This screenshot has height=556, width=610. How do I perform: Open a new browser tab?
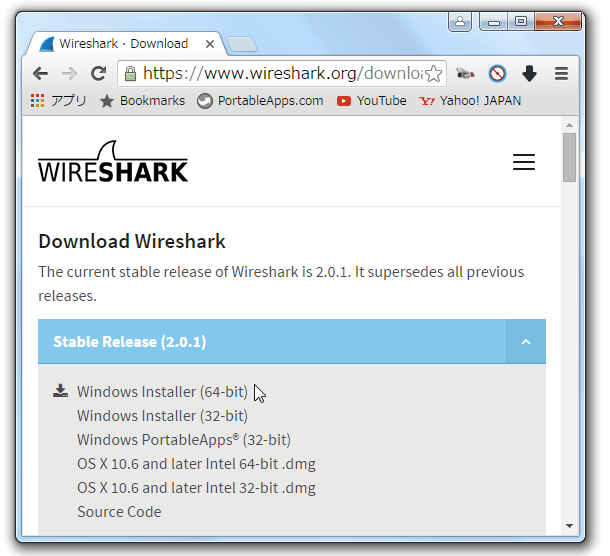(242, 44)
